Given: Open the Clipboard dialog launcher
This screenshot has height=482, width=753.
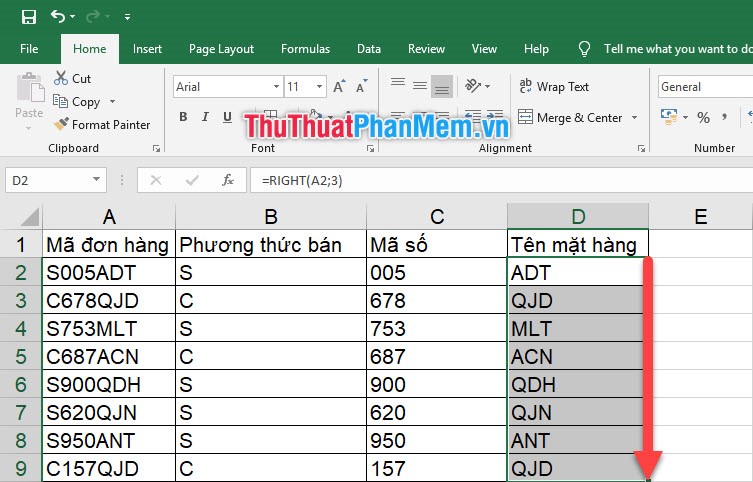Looking at the screenshot, I should (157, 149).
